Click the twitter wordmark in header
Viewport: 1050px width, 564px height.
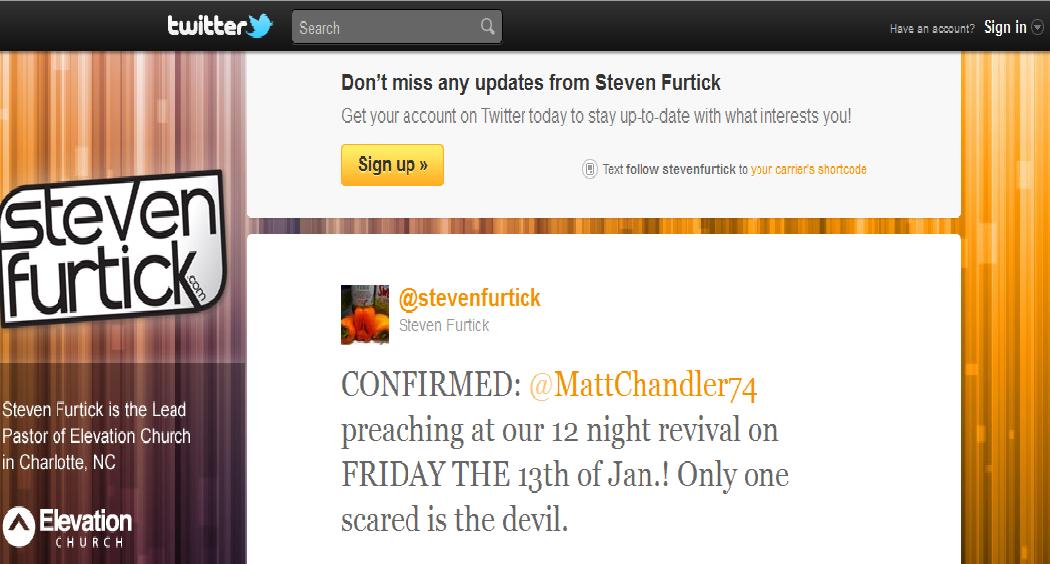[207, 25]
